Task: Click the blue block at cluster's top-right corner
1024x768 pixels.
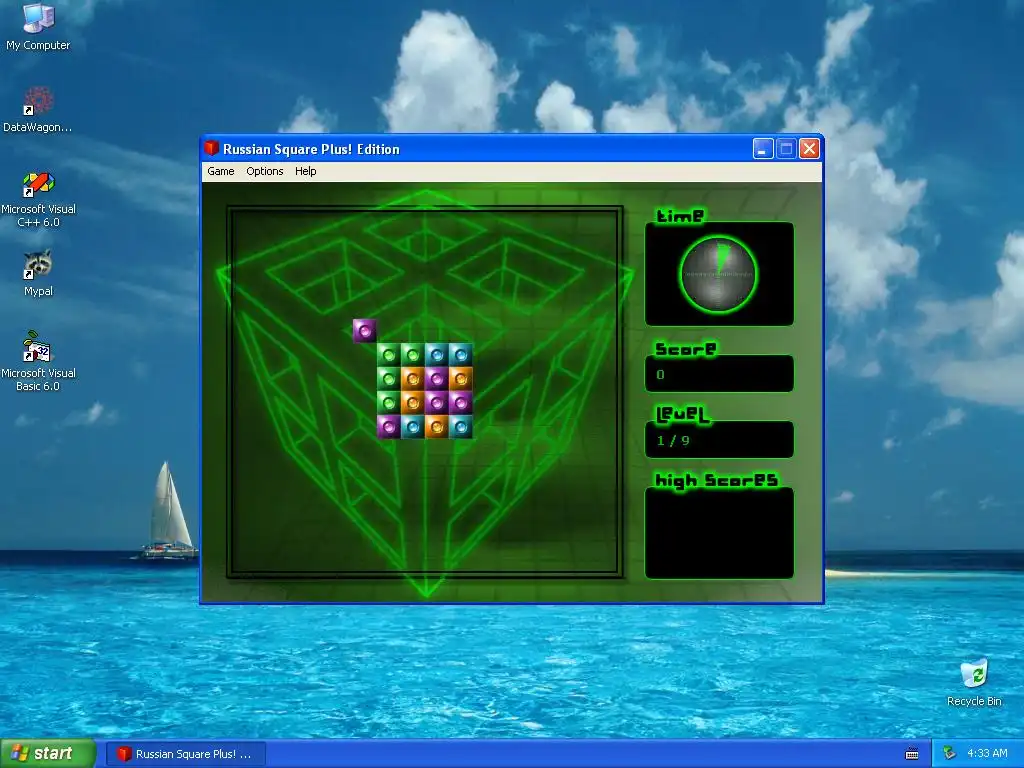Action: (460, 355)
